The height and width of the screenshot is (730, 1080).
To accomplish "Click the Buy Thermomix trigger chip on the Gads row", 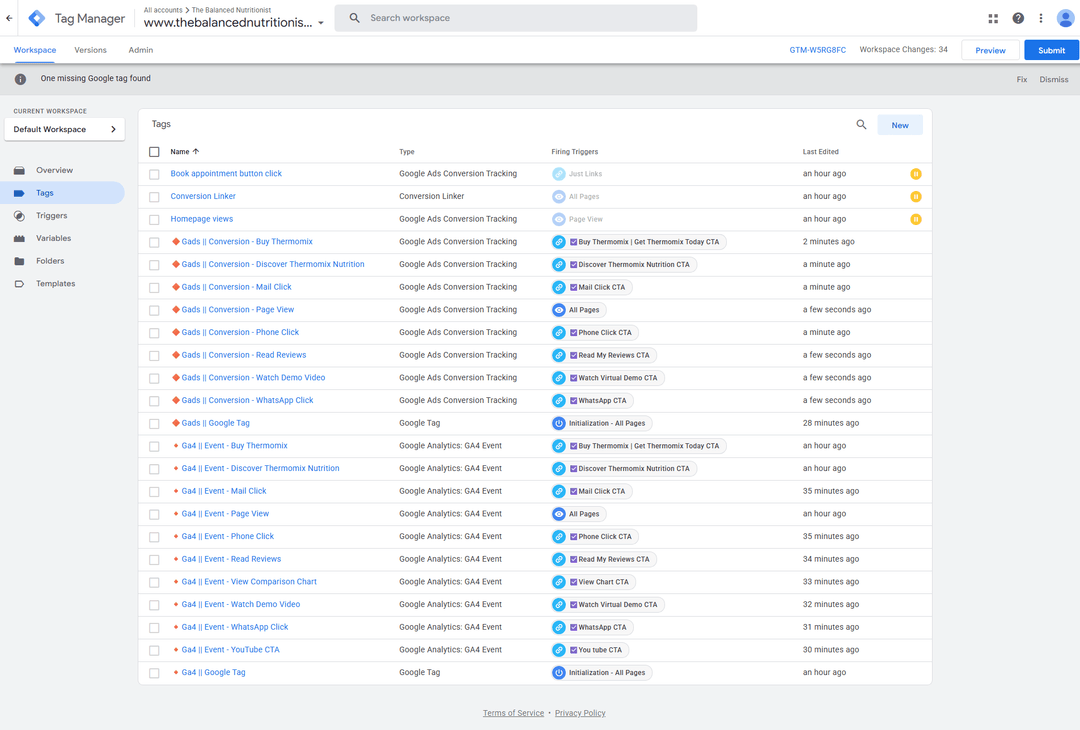I will [638, 242].
